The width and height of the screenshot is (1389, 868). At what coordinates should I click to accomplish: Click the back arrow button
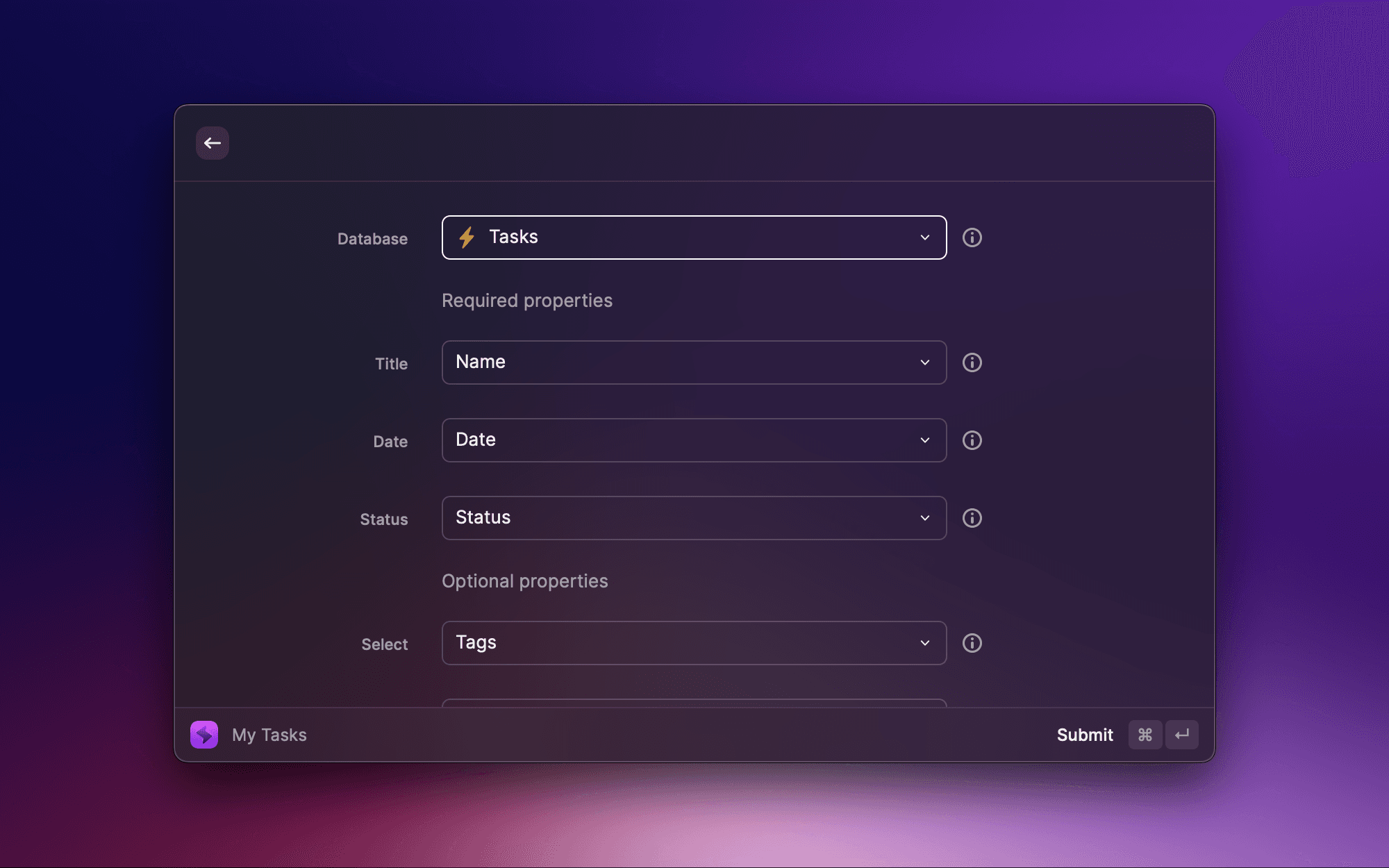(x=213, y=143)
